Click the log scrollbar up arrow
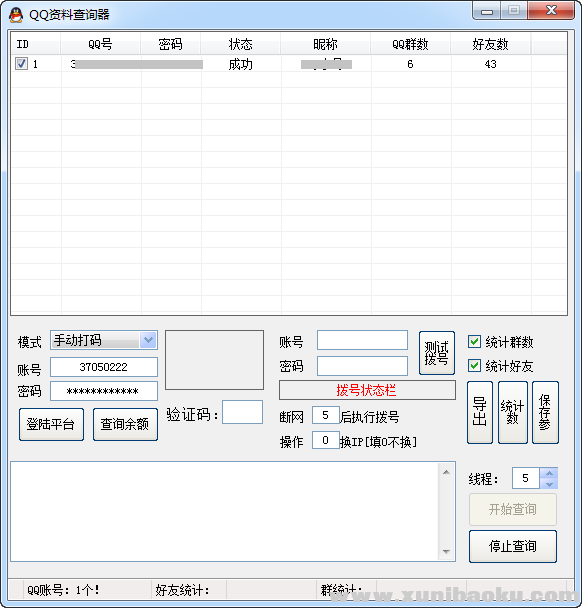Viewport: 582px width, 608px height. 446,472
